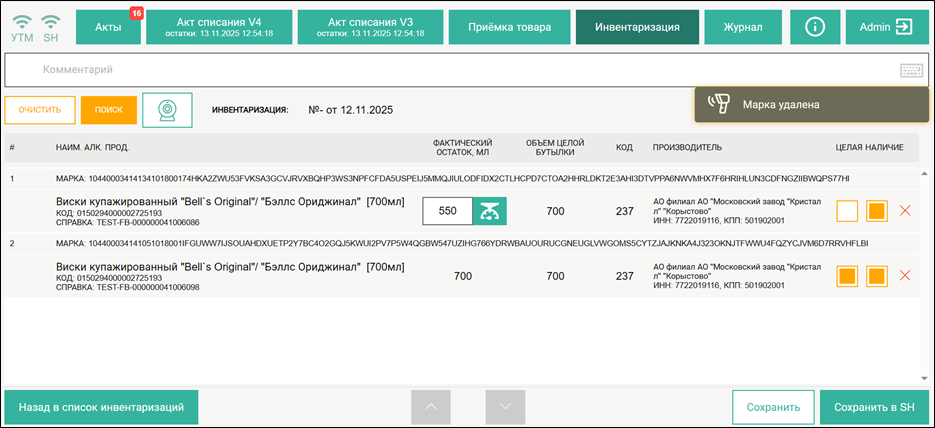Click Admin logout button

(x=886, y=27)
